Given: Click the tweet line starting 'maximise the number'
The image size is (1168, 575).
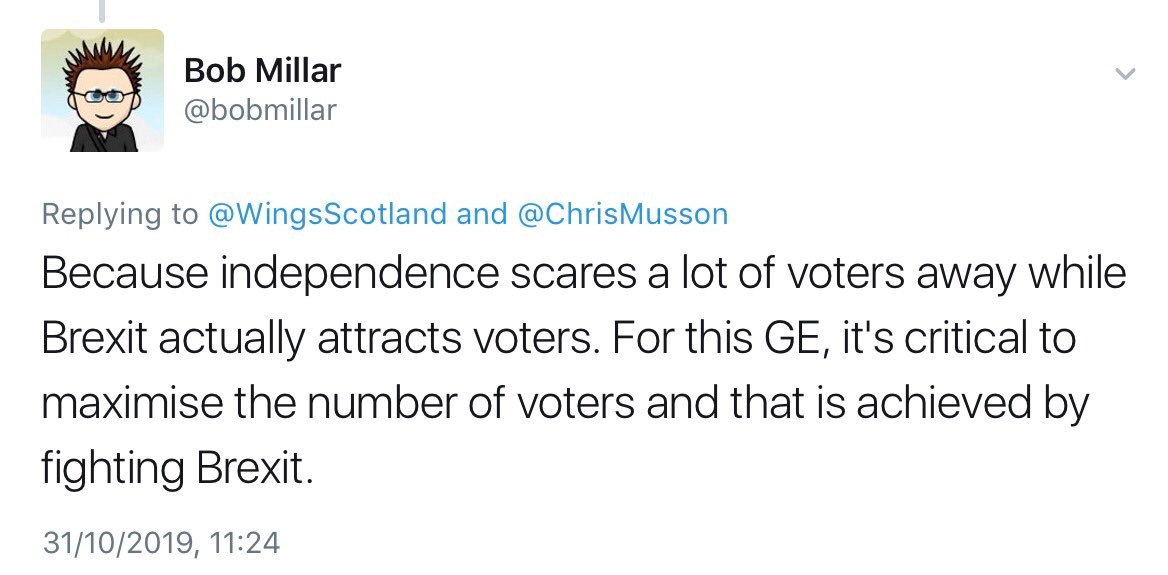Looking at the screenshot, I should tap(565, 404).
